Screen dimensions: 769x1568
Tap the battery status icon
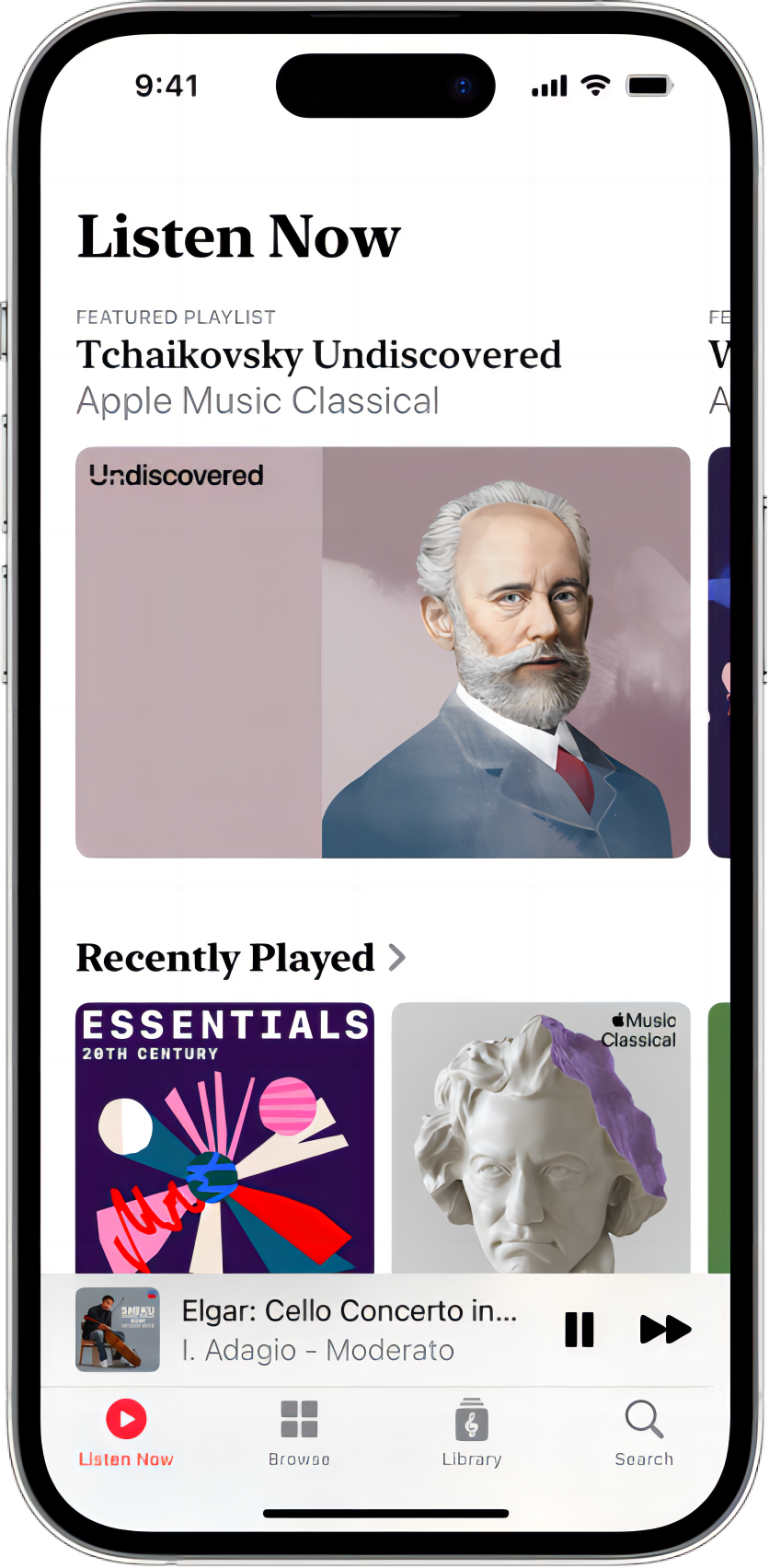tap(650, 86)
